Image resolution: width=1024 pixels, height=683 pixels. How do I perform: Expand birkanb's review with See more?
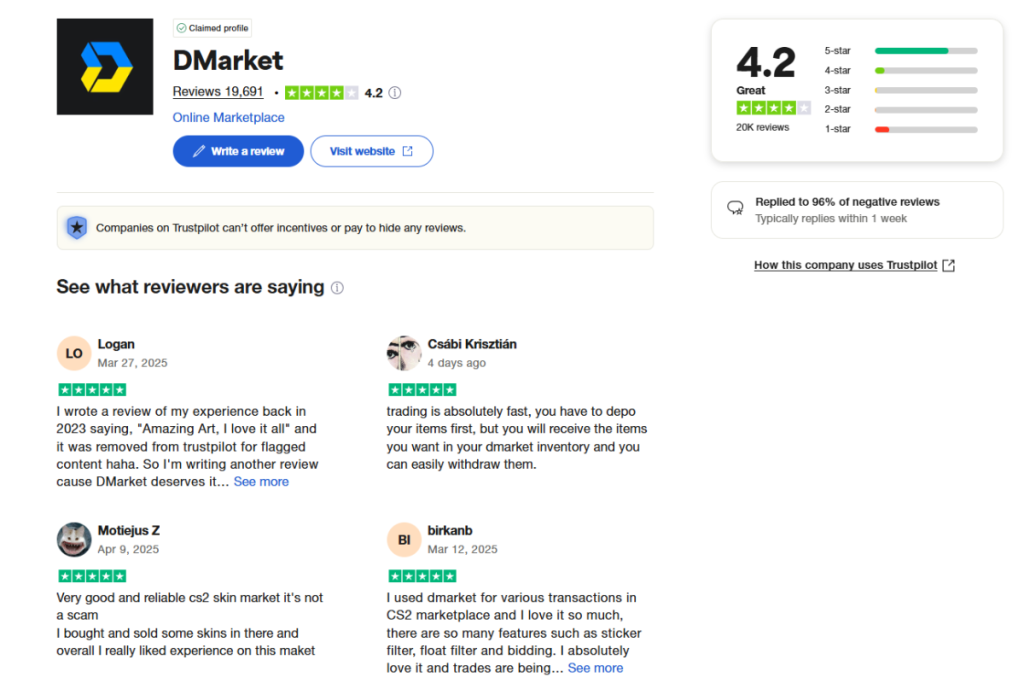click(595, 668)
